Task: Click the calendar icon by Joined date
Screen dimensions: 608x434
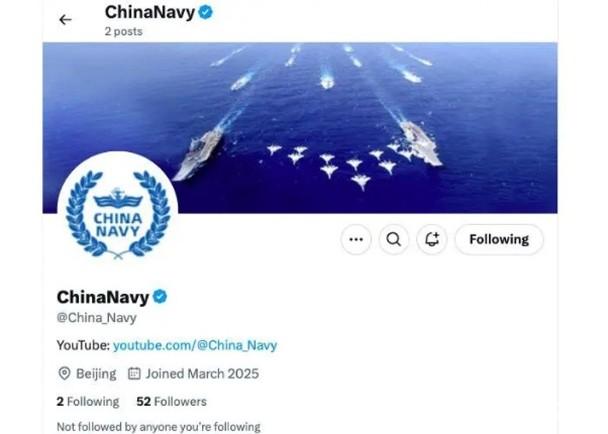Action: [x=134, y=373]
